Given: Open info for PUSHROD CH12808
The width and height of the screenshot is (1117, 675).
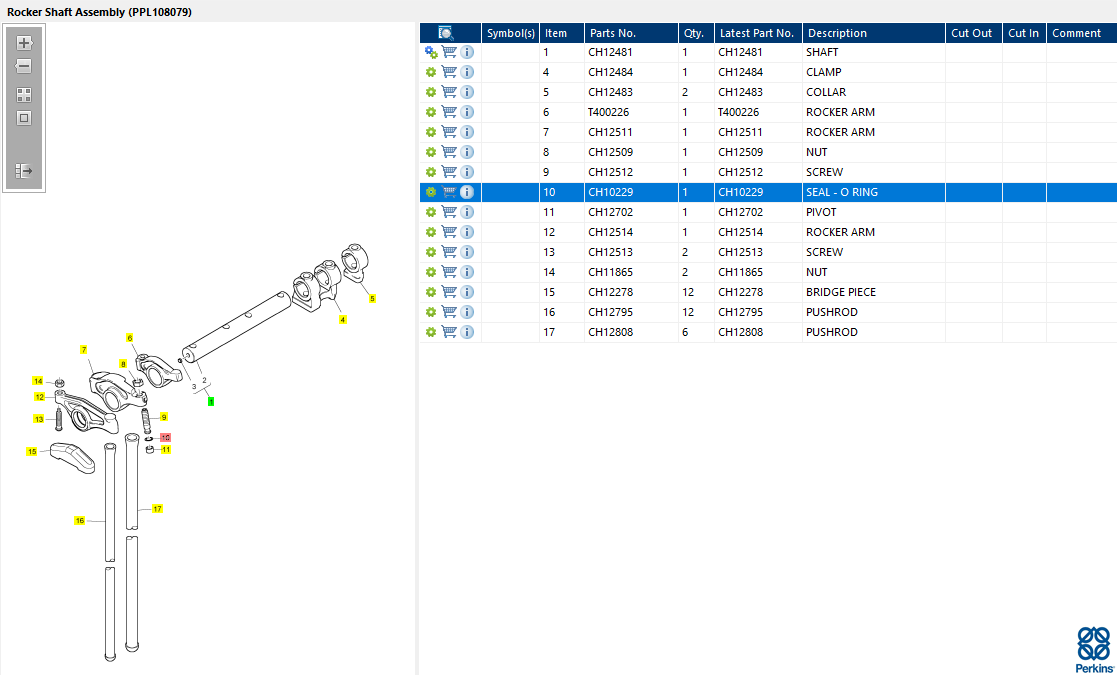Looking at the screenshot, I should [467, 332].
